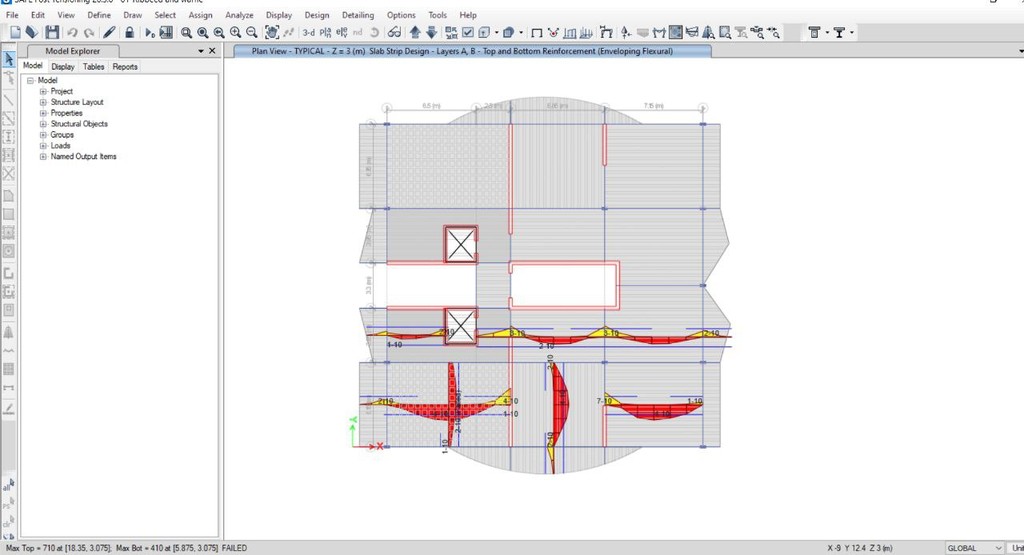1024x555 pixels.
Task: Click the Undo arrow icon
Action: point(72,33)
